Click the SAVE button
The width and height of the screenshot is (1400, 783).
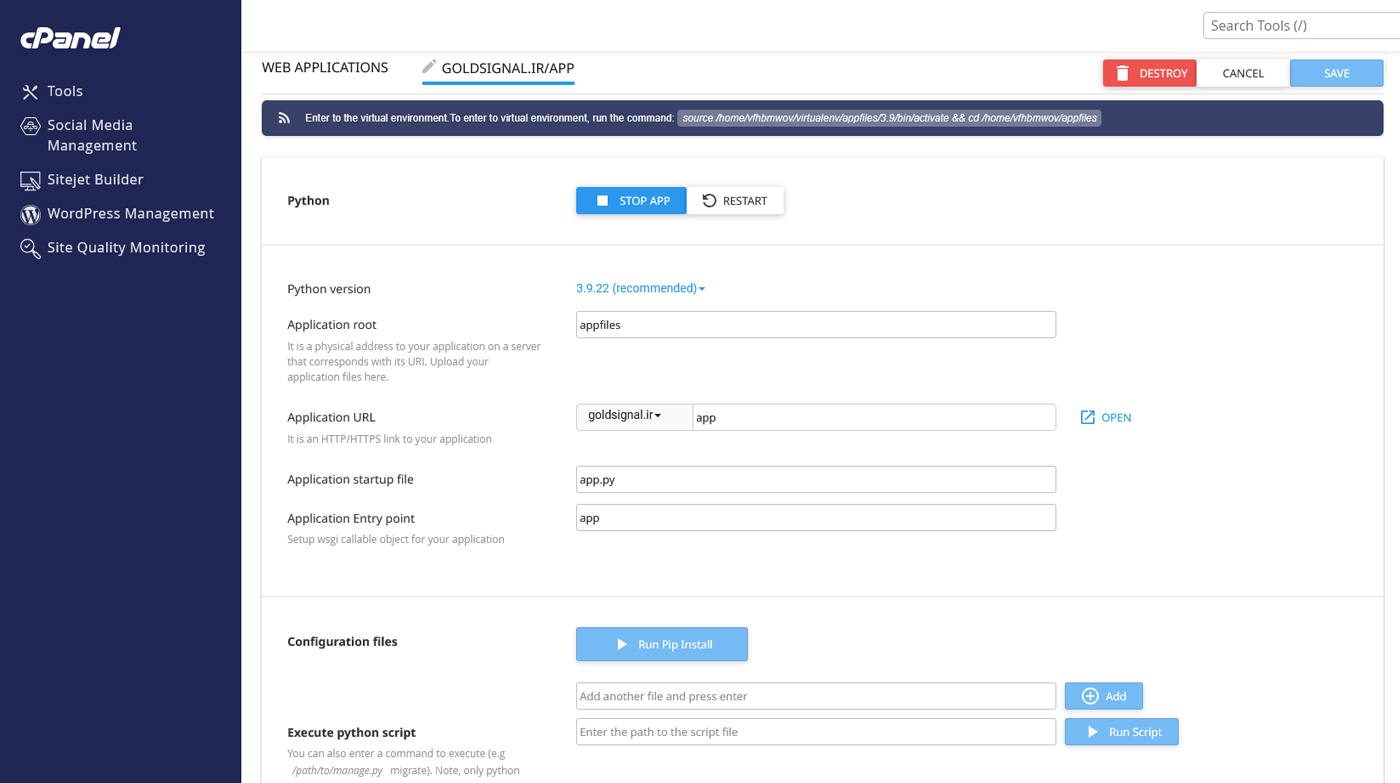(x=1336, y=73)
